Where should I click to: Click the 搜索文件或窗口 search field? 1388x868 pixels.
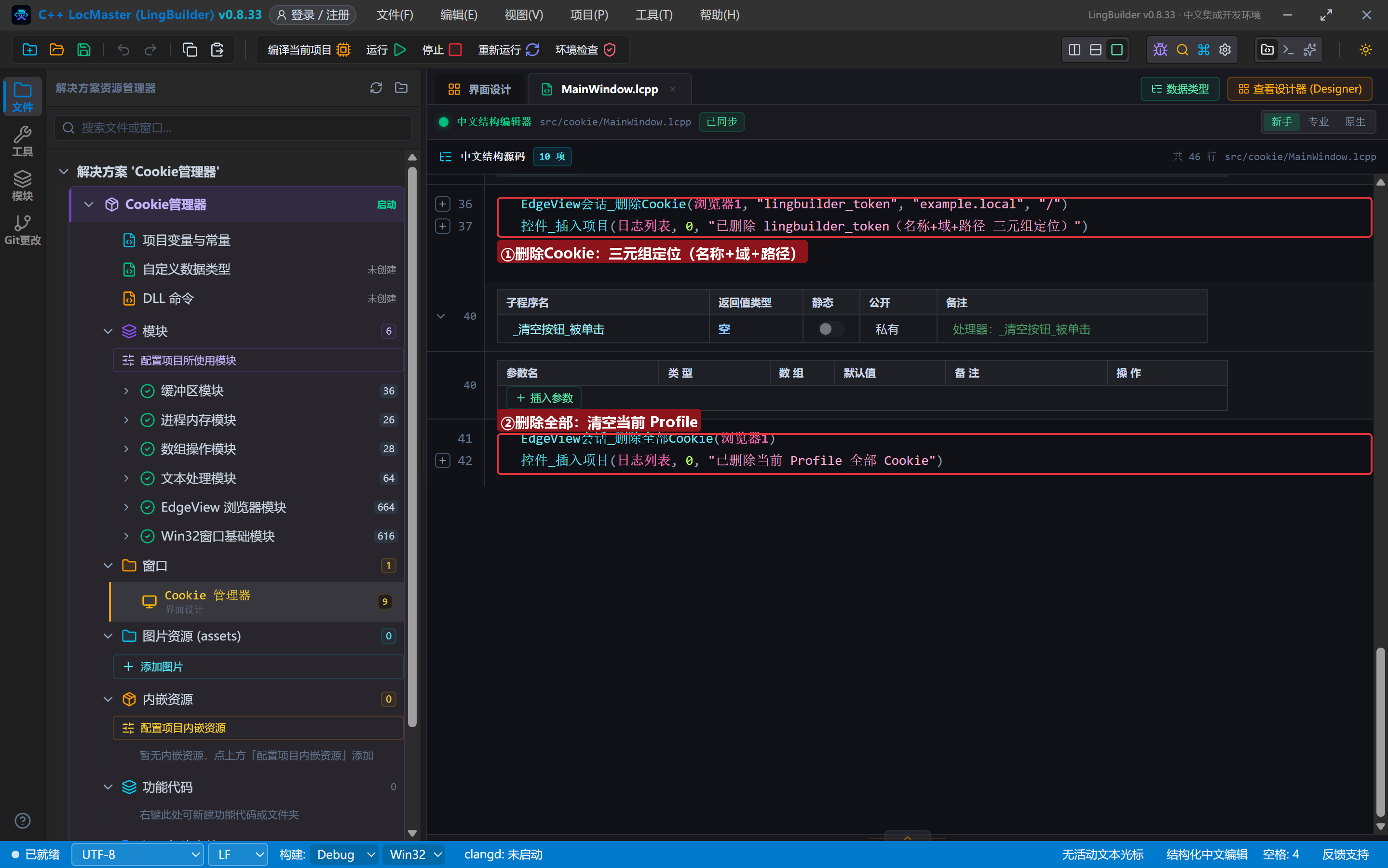pyautogui.click(x=233, y=127)
